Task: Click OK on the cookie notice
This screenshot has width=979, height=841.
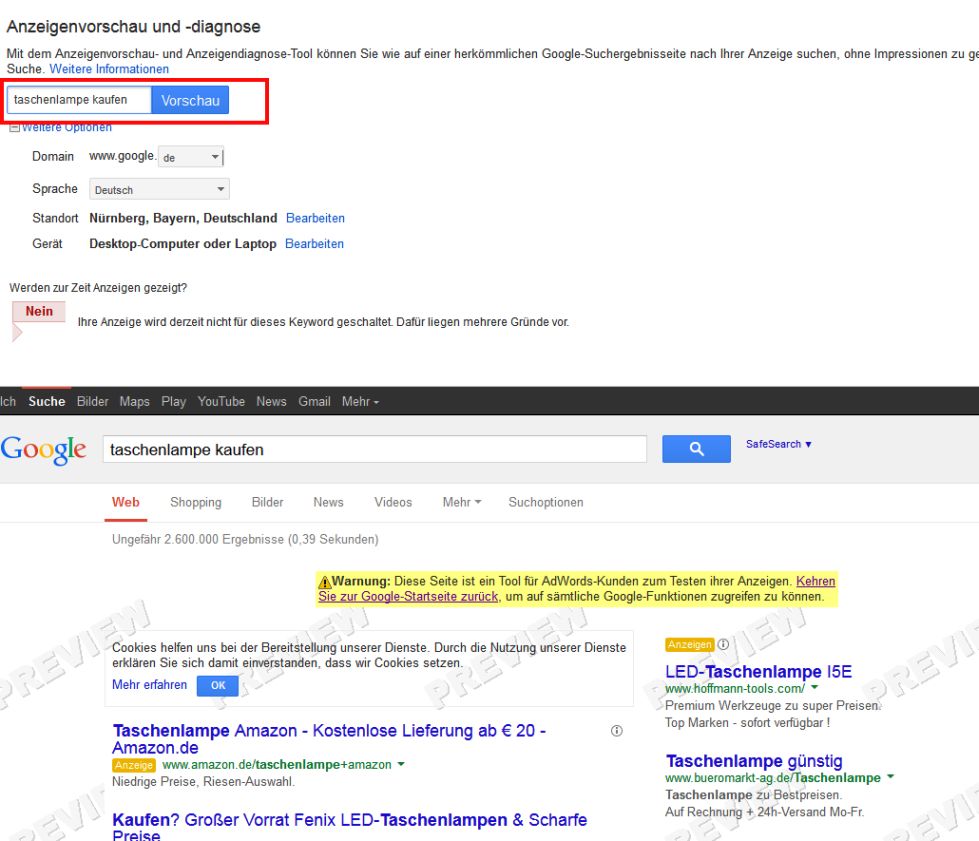Action: click(x=217, y=685)
